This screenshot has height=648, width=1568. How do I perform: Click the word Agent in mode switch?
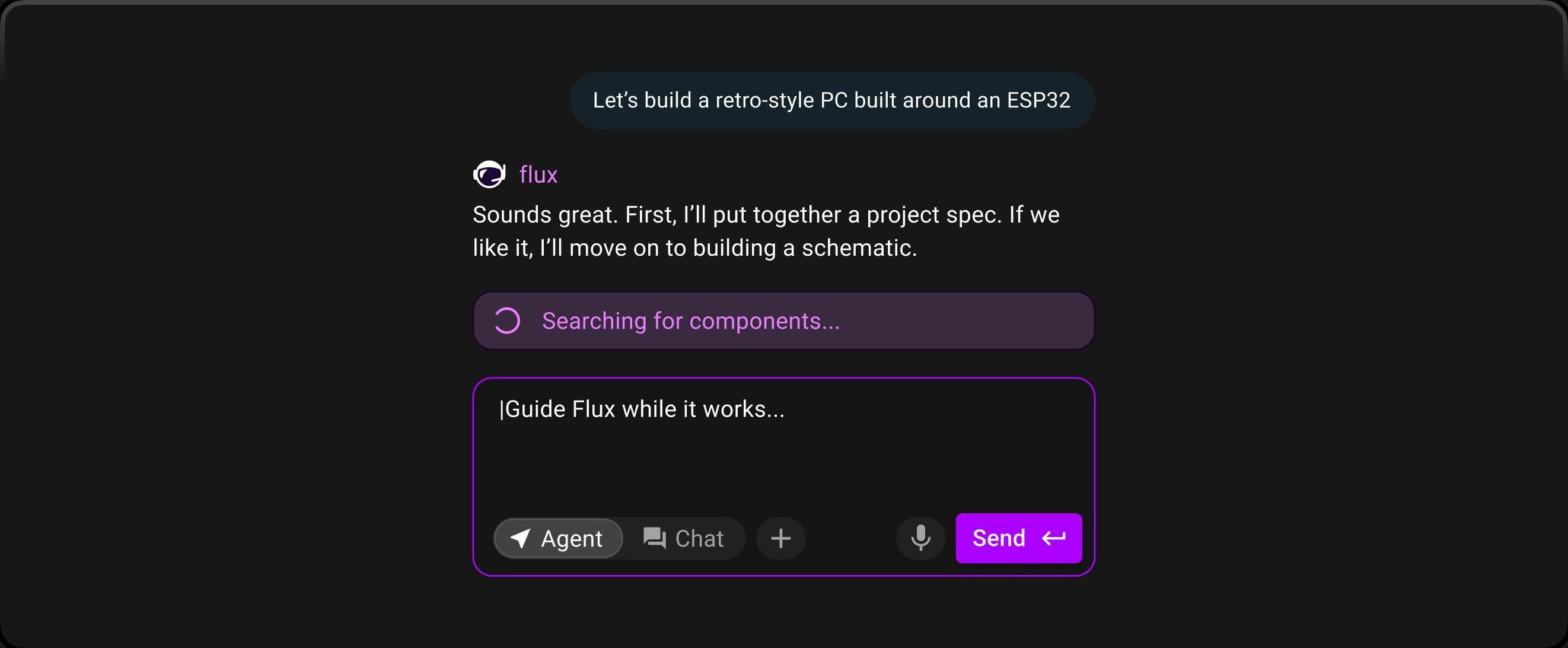(x=572, y=538)
